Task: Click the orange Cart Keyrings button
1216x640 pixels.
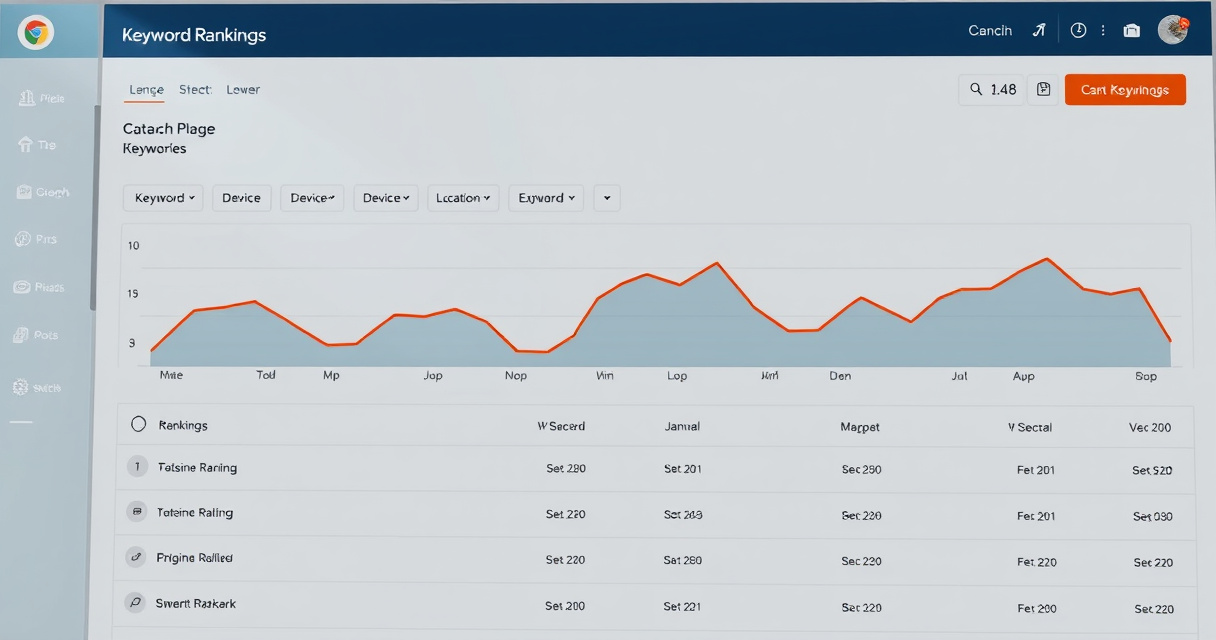Action: 1125,90
